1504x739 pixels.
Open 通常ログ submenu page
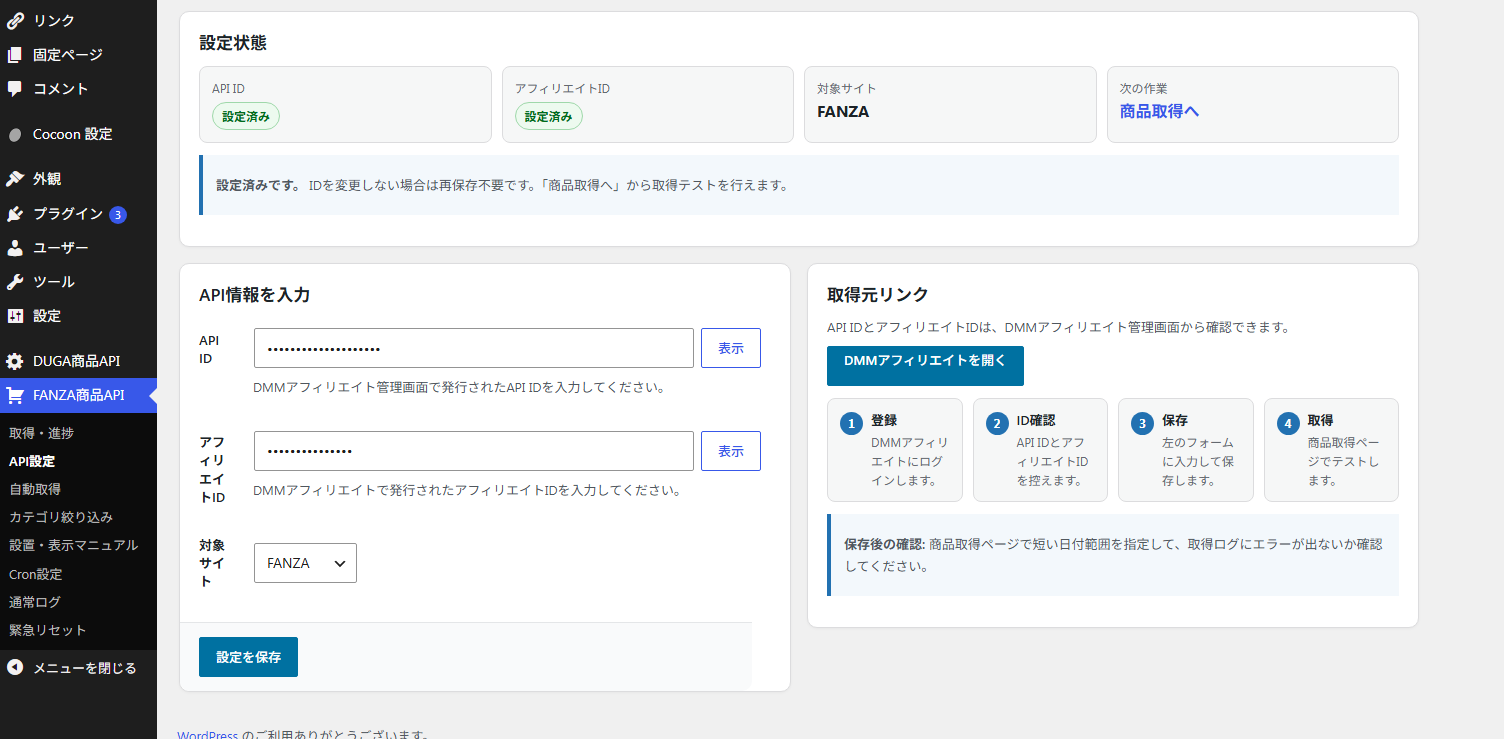tap(35, 602)
